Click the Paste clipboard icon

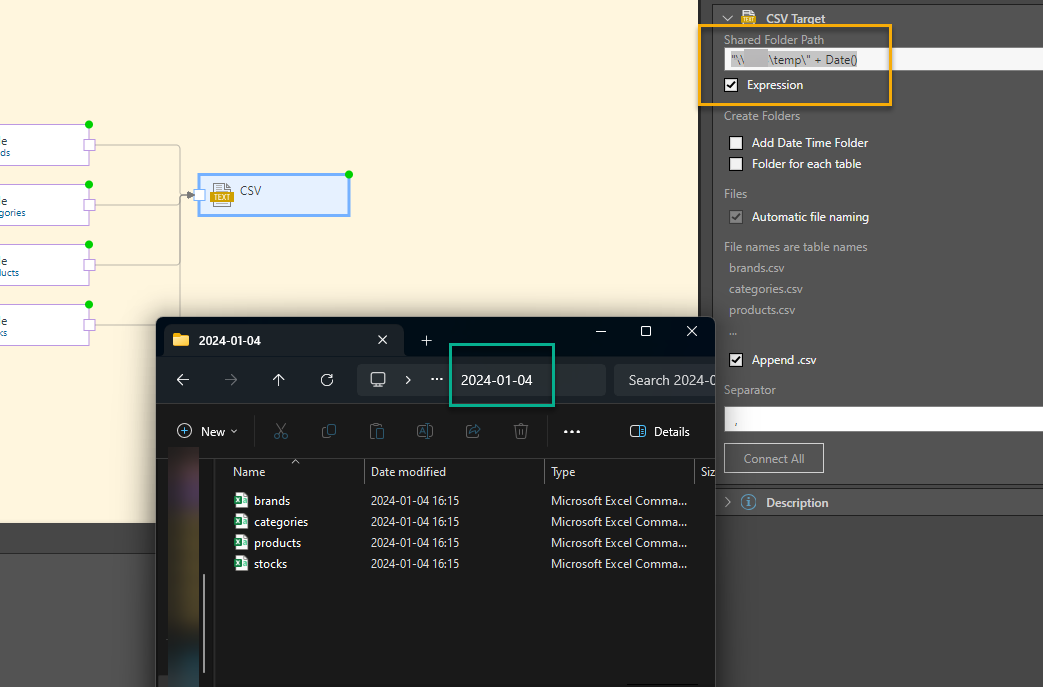(x=377, y=431)
